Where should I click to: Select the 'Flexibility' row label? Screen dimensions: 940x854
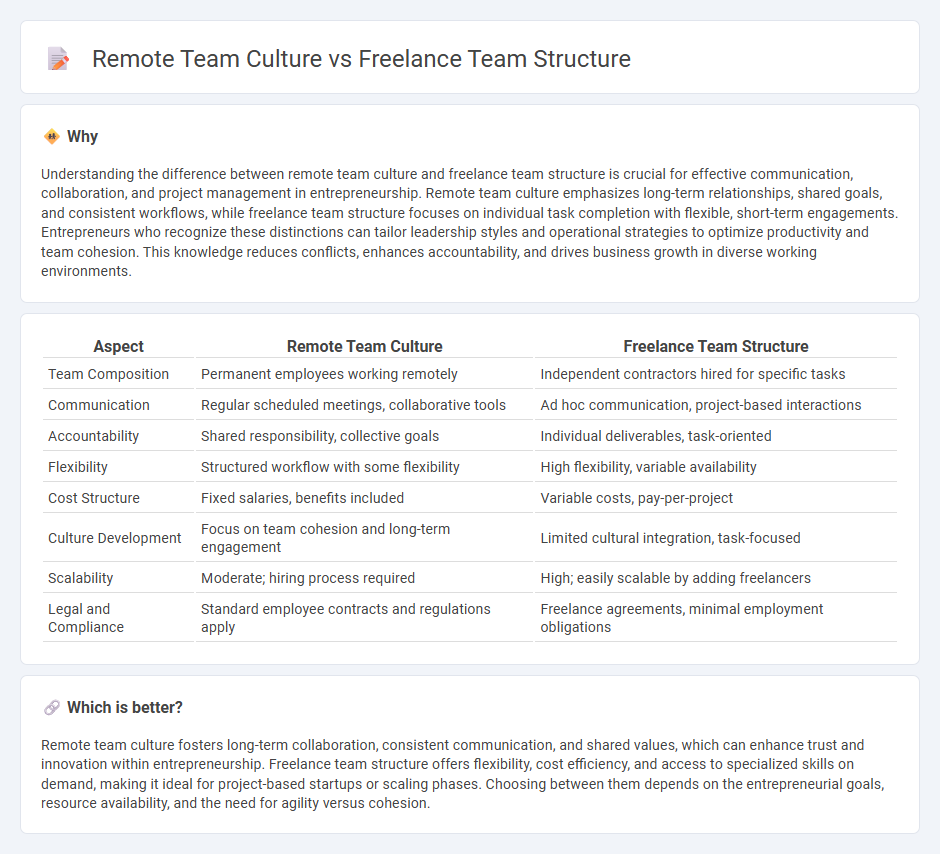click(x=78, y=467)
